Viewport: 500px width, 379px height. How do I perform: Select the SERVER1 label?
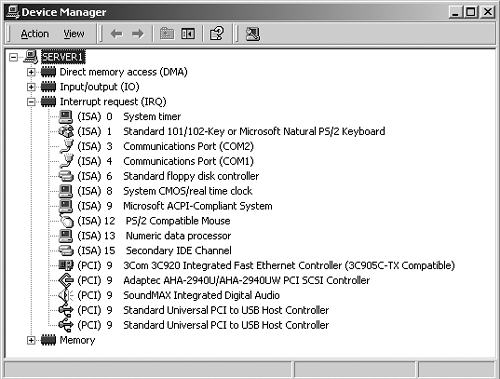(x=63, y=57)
